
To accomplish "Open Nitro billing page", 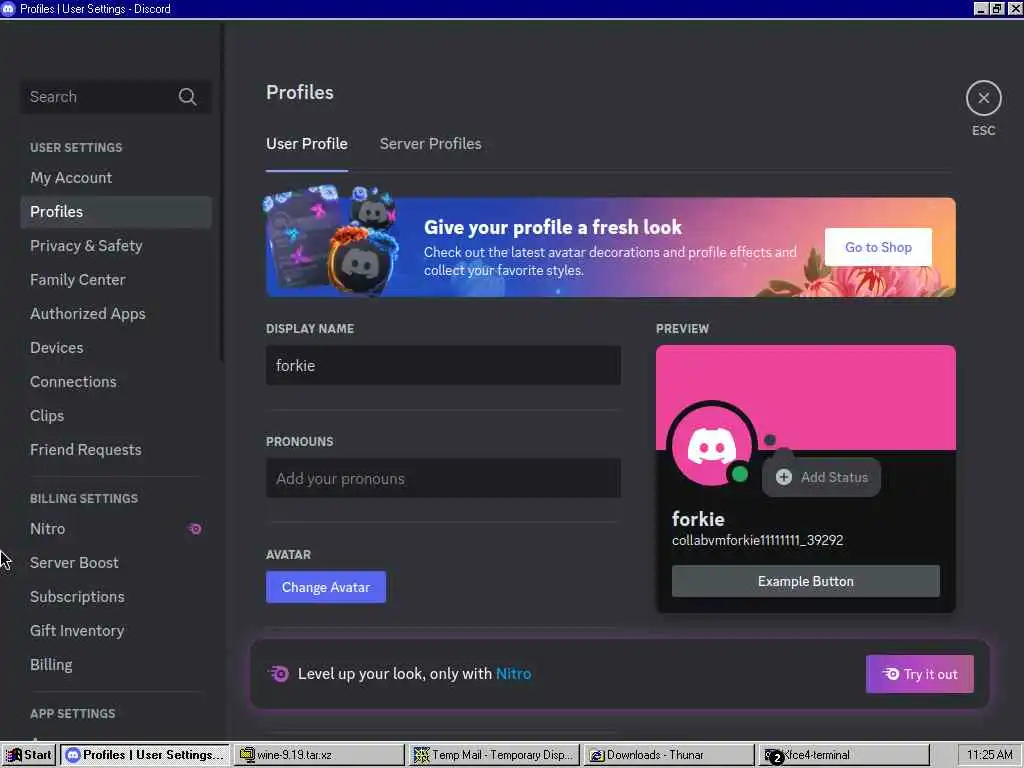I will pos(116,528).
